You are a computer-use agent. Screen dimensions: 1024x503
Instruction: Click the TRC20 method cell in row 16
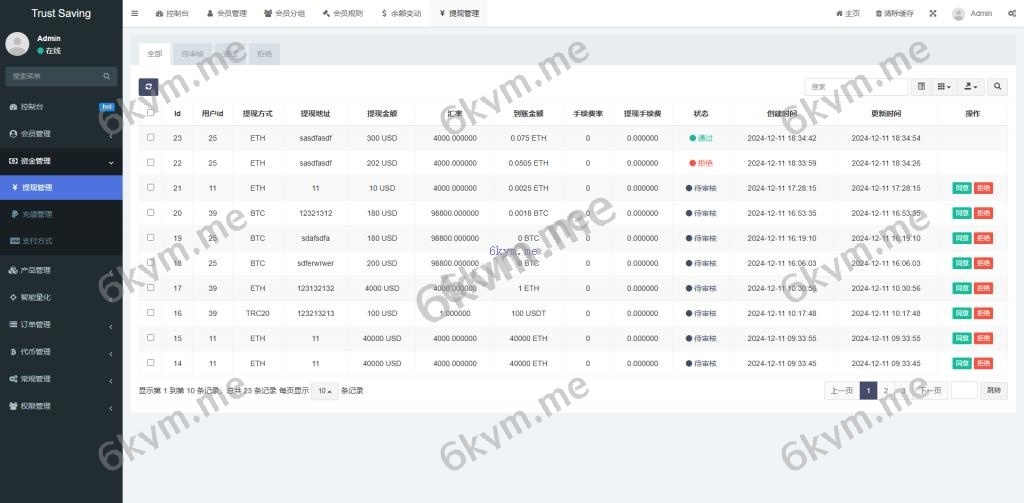click(257, 314)
